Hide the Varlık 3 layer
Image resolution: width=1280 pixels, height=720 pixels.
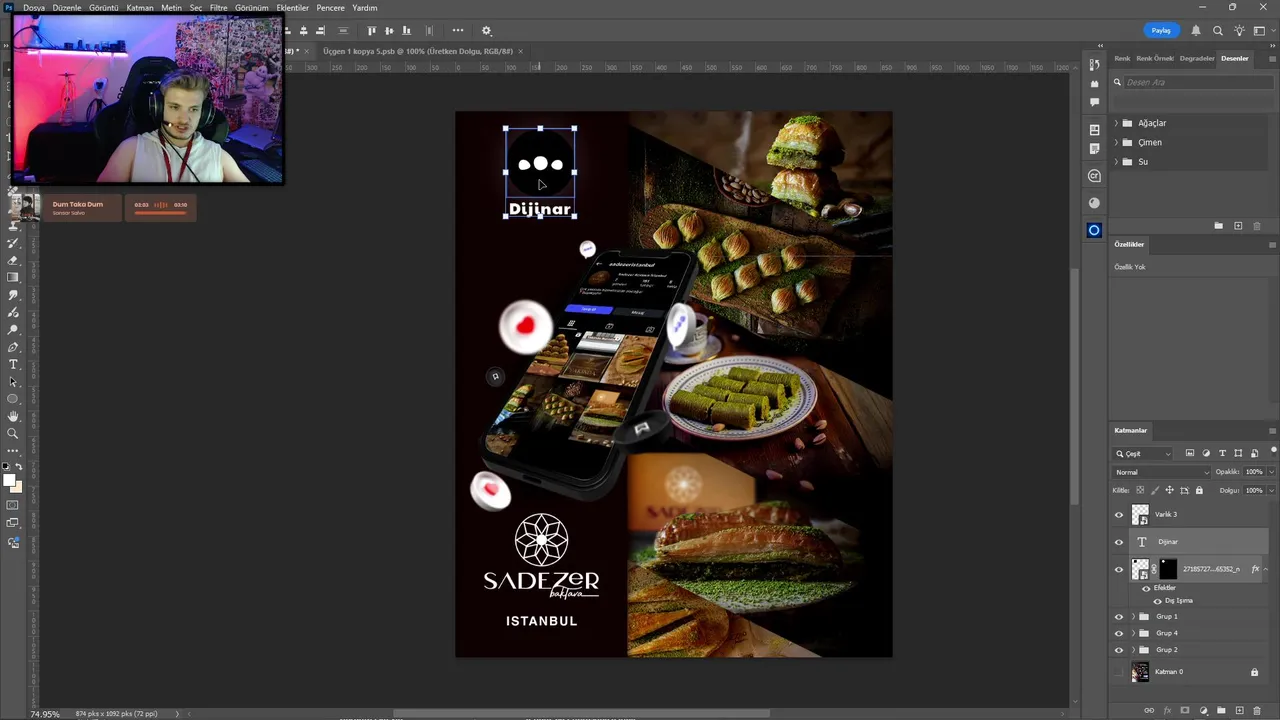[1119, 514]
